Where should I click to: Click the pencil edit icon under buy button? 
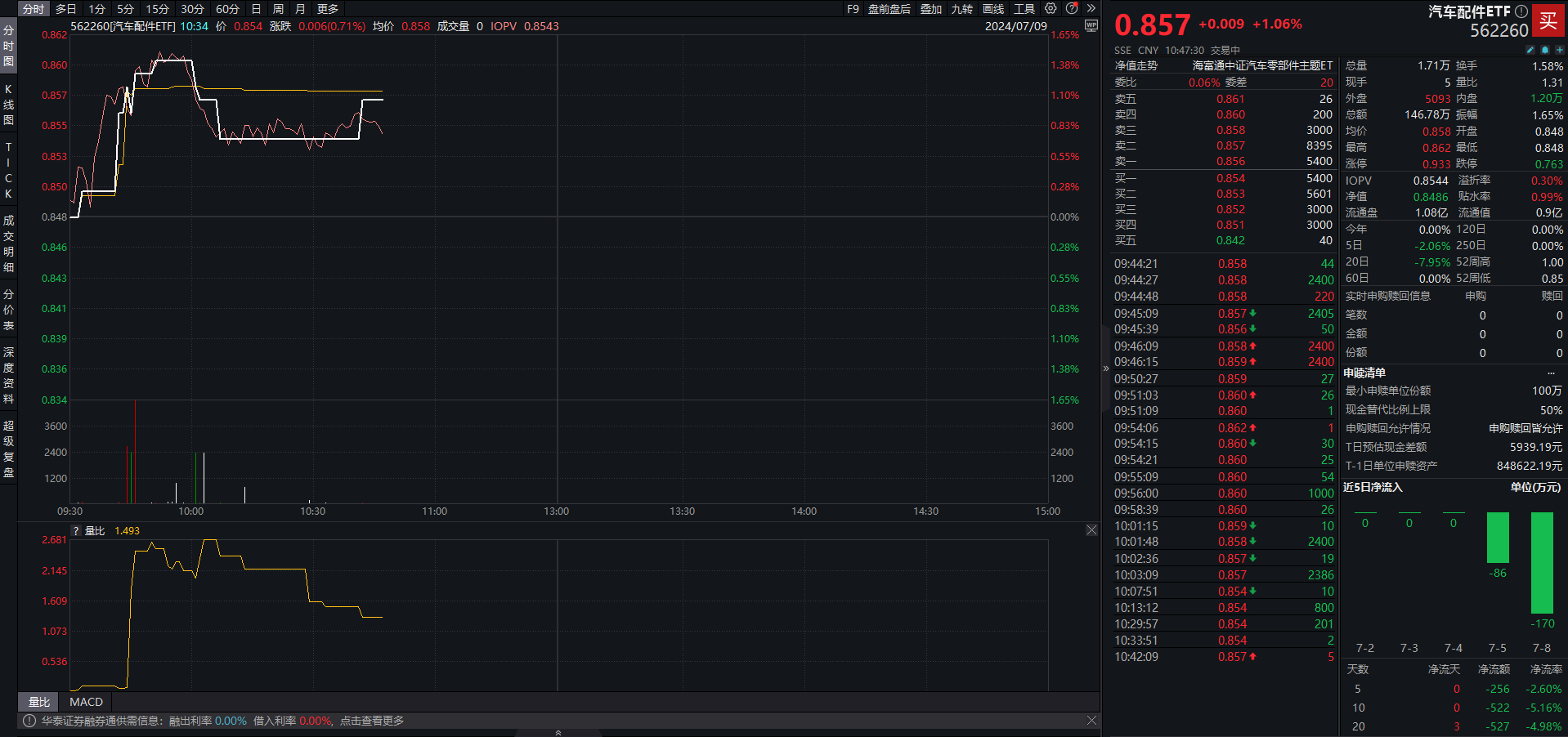click(1530, 50)
